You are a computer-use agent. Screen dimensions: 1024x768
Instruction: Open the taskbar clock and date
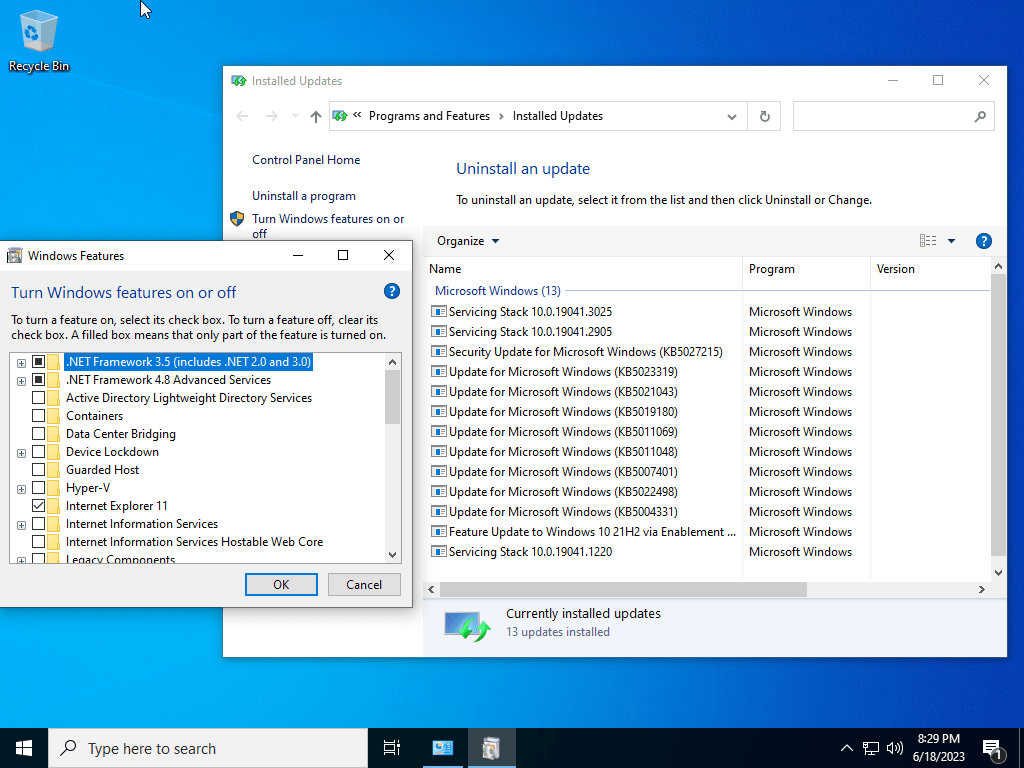[x=938, y=748]
